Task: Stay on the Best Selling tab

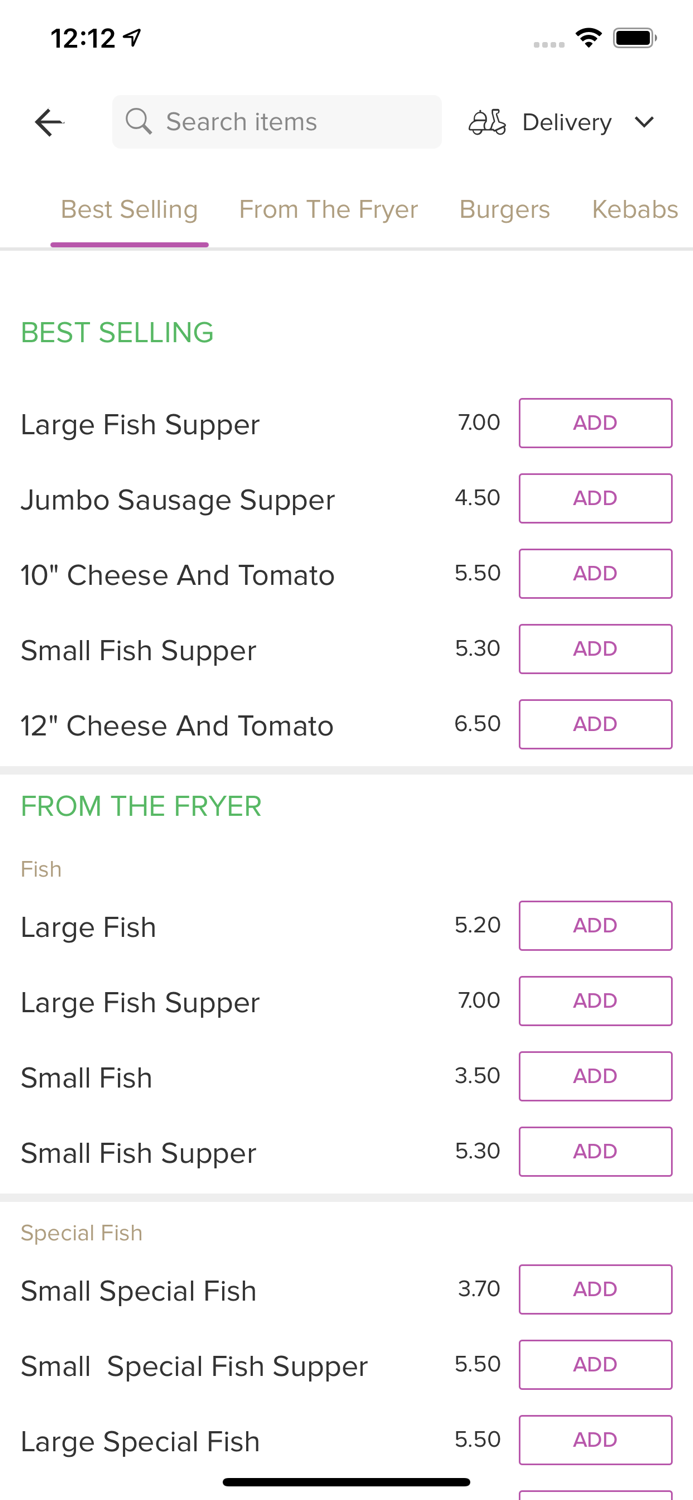Action: click(x=129, y=209)
